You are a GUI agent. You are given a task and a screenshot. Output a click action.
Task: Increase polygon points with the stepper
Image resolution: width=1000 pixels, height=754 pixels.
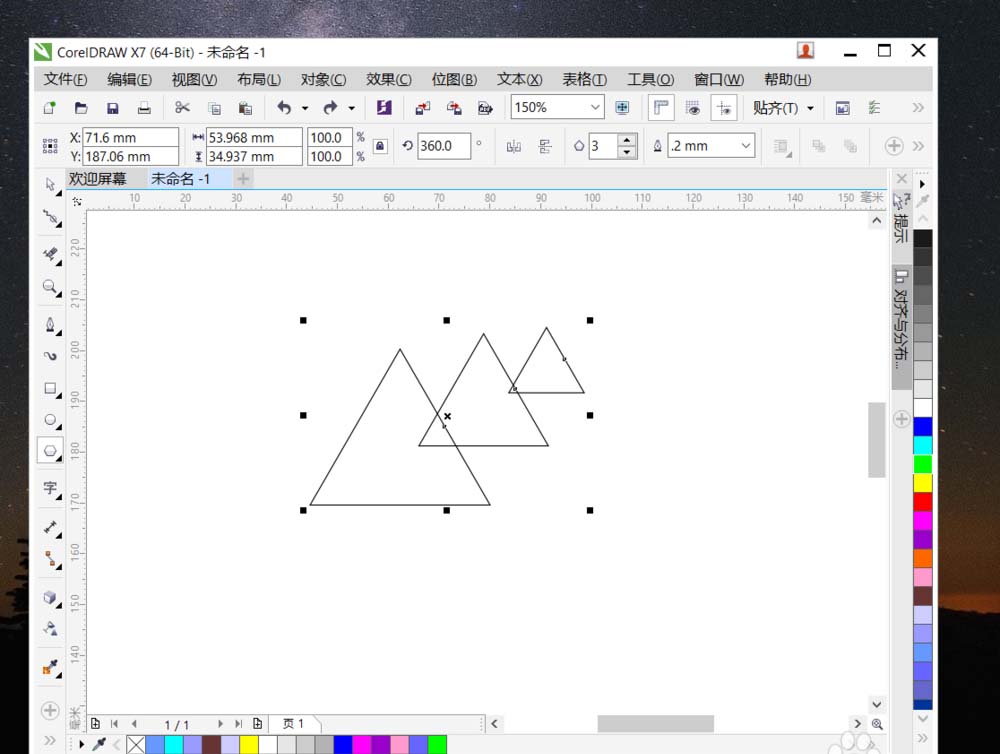click(627, 139)
